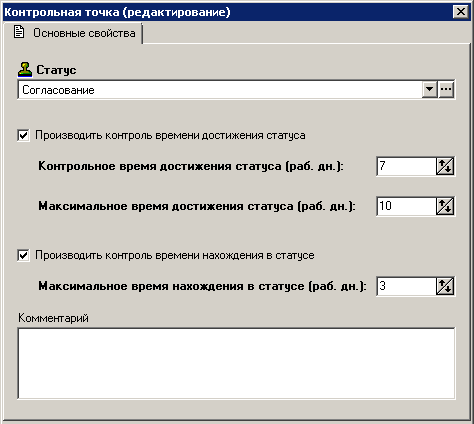Focus the control time field showing 7
The height and width of the screenshot is (424, 474).
coord(406,166)
